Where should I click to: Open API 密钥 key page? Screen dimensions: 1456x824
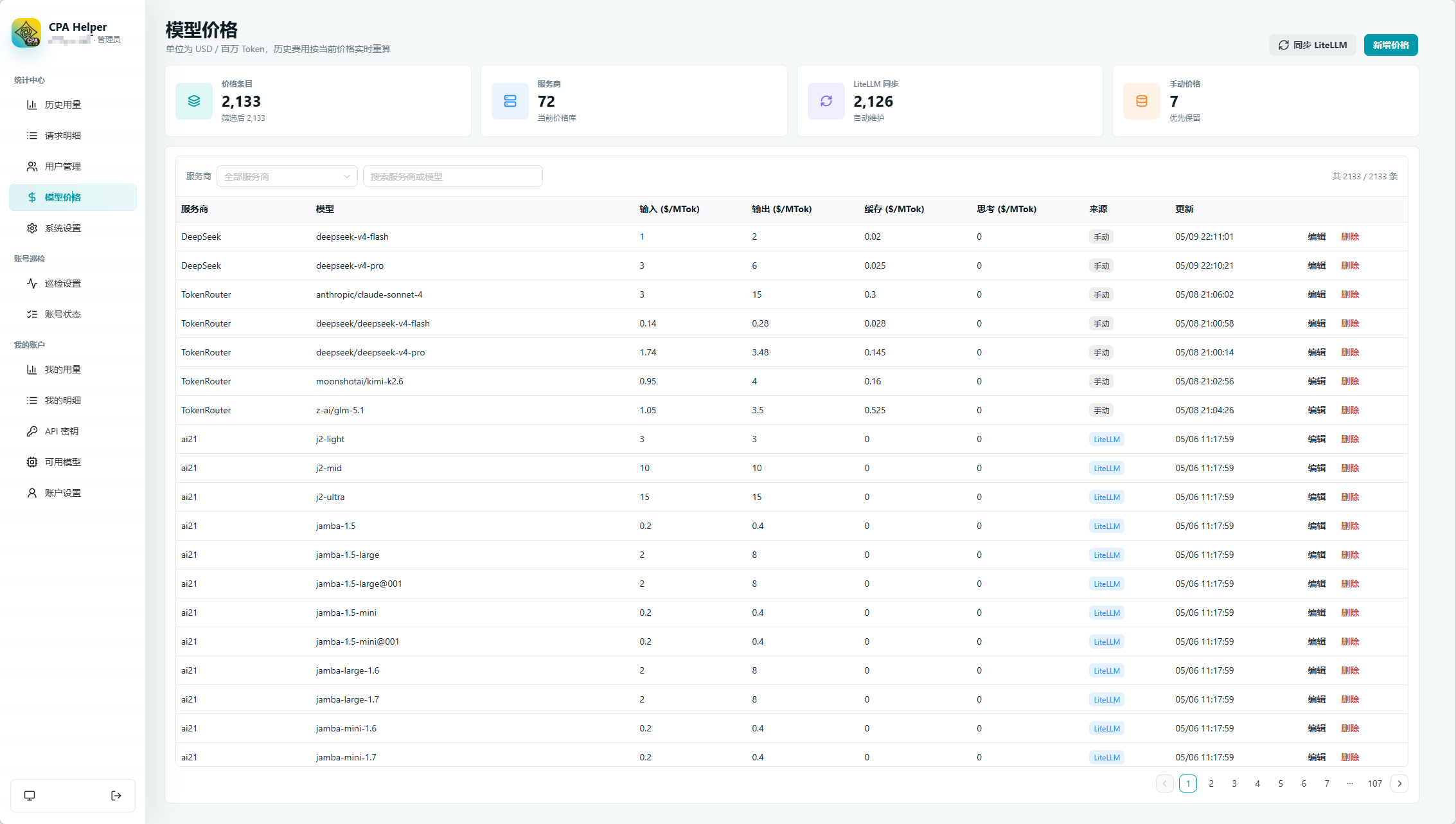point(73,431)
